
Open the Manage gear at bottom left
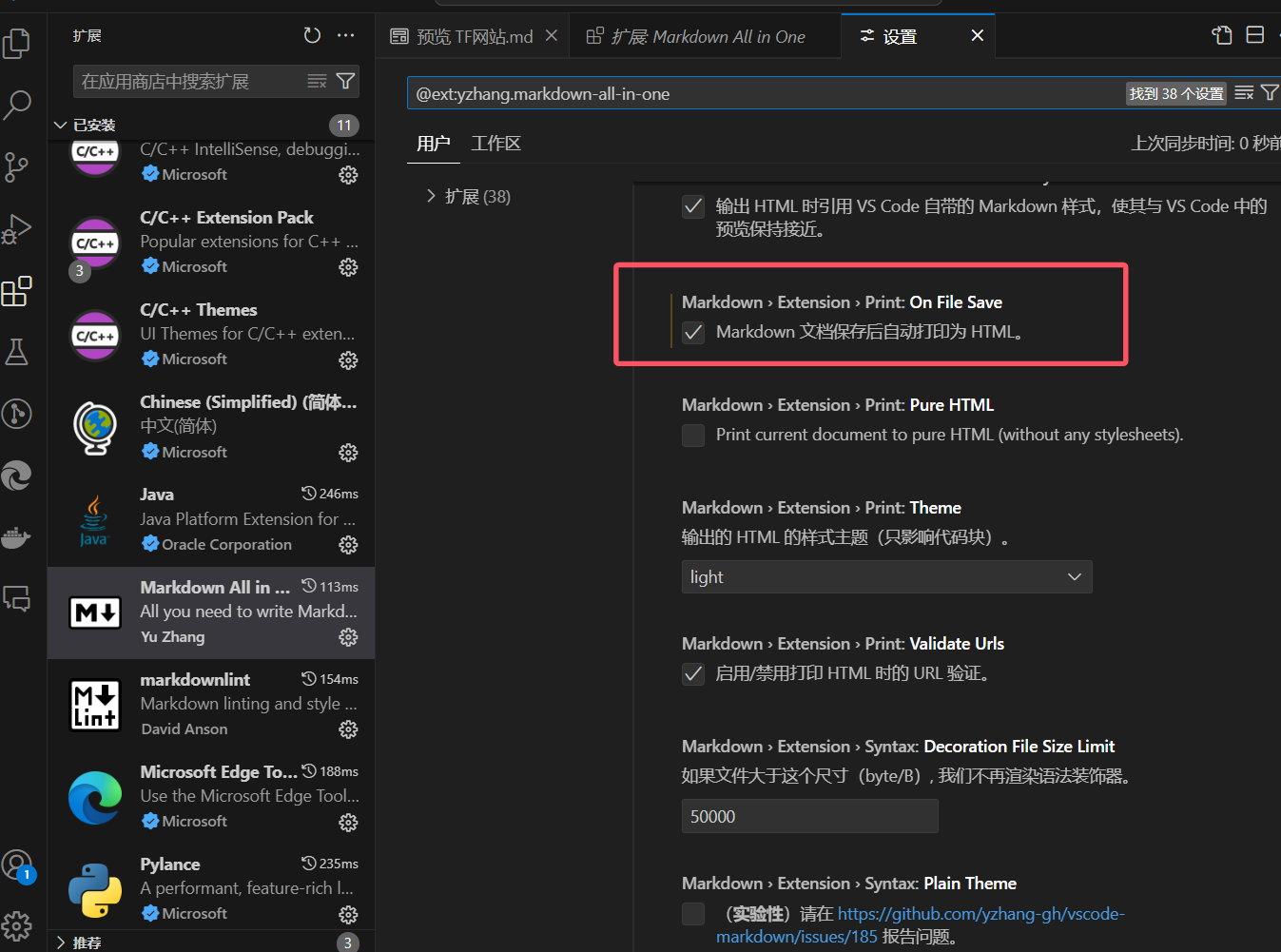pos(17,925)
